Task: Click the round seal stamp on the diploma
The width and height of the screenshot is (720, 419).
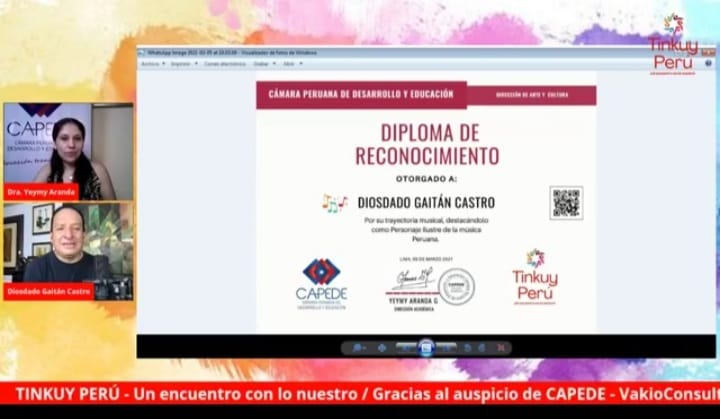Action: point(456,287)
